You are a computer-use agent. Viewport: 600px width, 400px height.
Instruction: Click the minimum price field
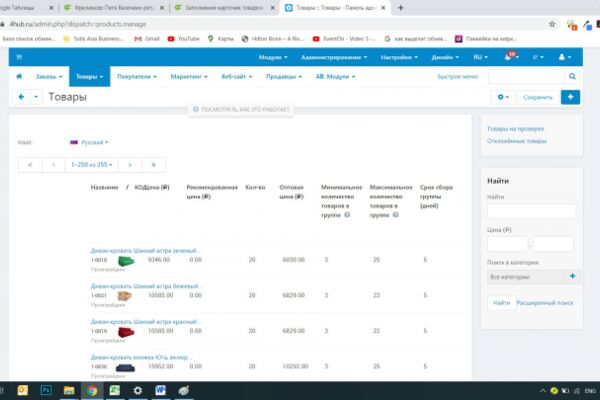coord(507,244)
